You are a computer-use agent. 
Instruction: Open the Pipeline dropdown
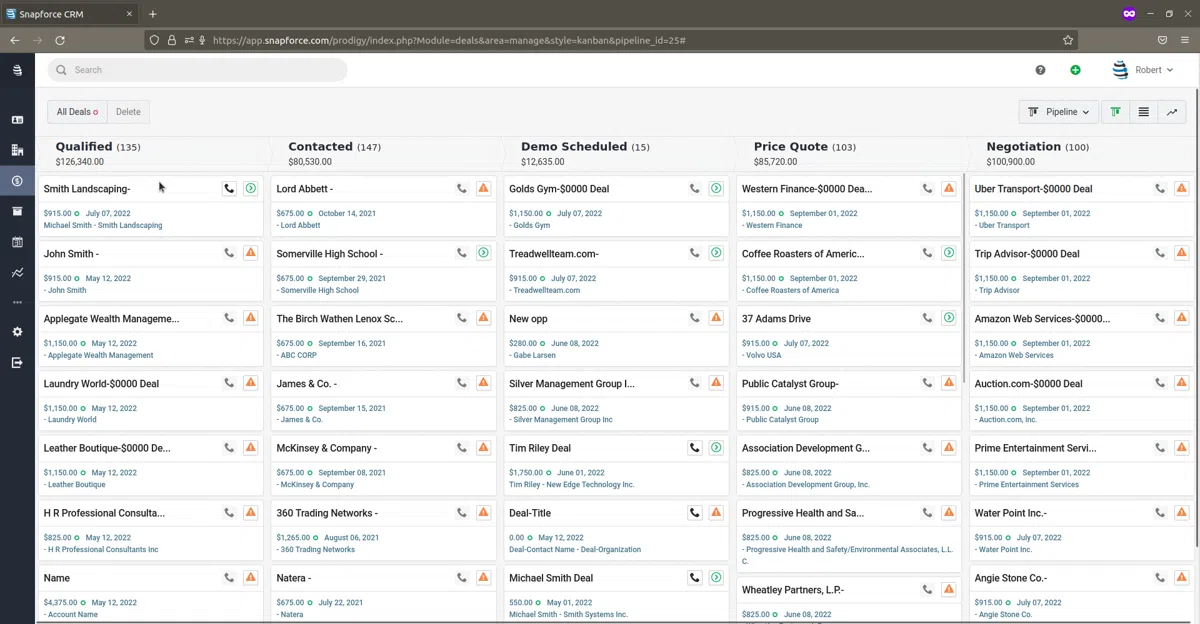(x=1058, y=112)
